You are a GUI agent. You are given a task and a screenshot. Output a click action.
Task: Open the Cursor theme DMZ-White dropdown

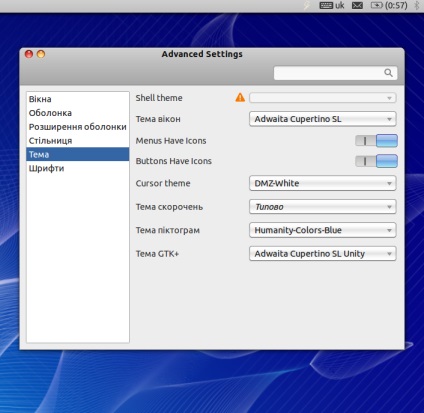tap(323, 183)
